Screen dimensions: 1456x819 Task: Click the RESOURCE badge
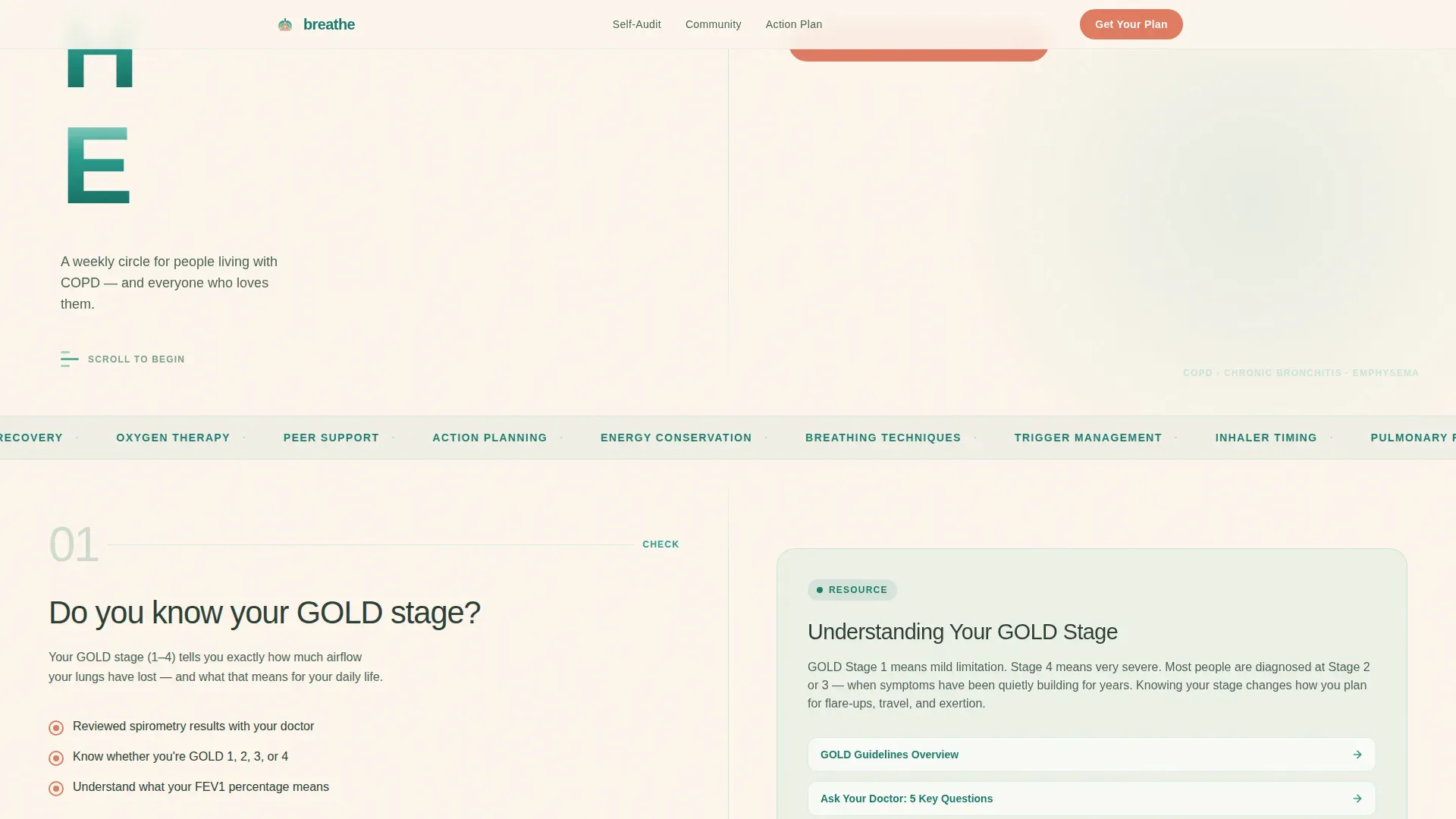(x=852, y=590)
